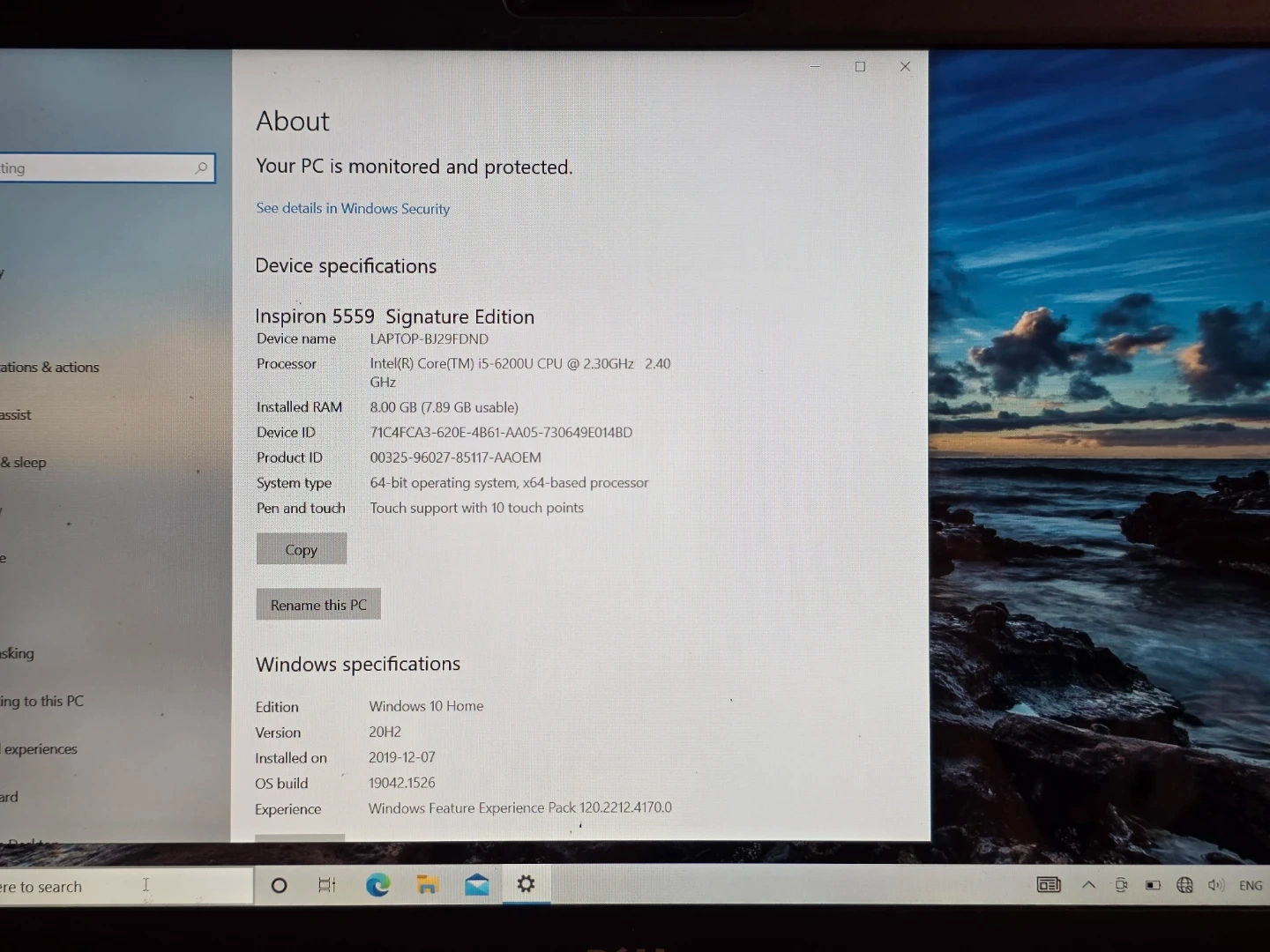Open the ENG language switcher

pos(1250,886)
